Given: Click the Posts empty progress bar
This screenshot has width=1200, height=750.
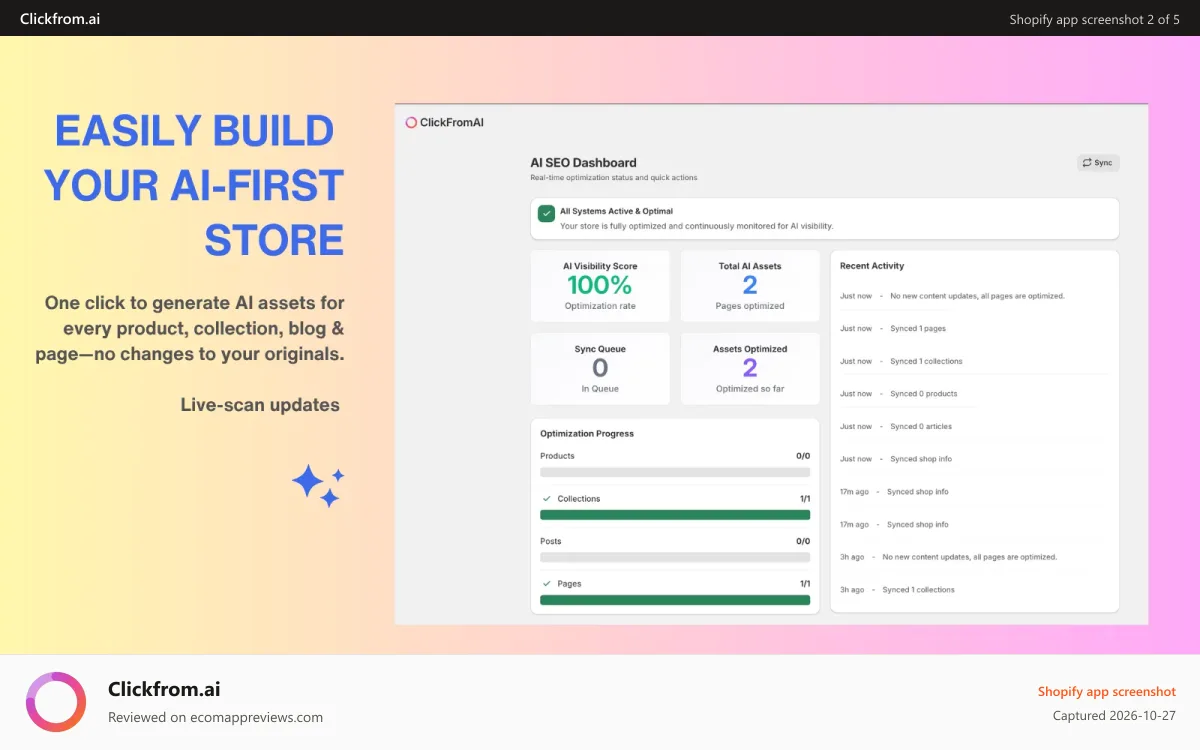Looking at the screenshot, I should click(675, 557).
